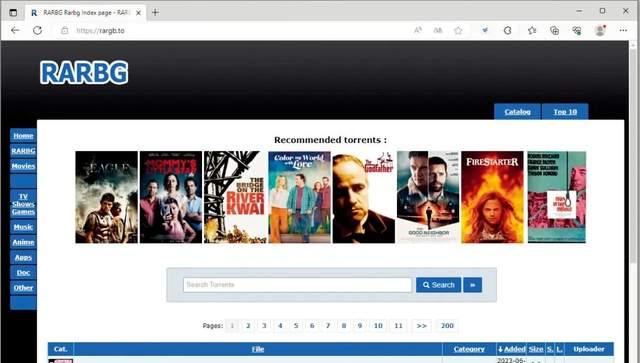Screen dimensions: 640x363
Task: Click the RARBG logo
Action: [84, 73]
